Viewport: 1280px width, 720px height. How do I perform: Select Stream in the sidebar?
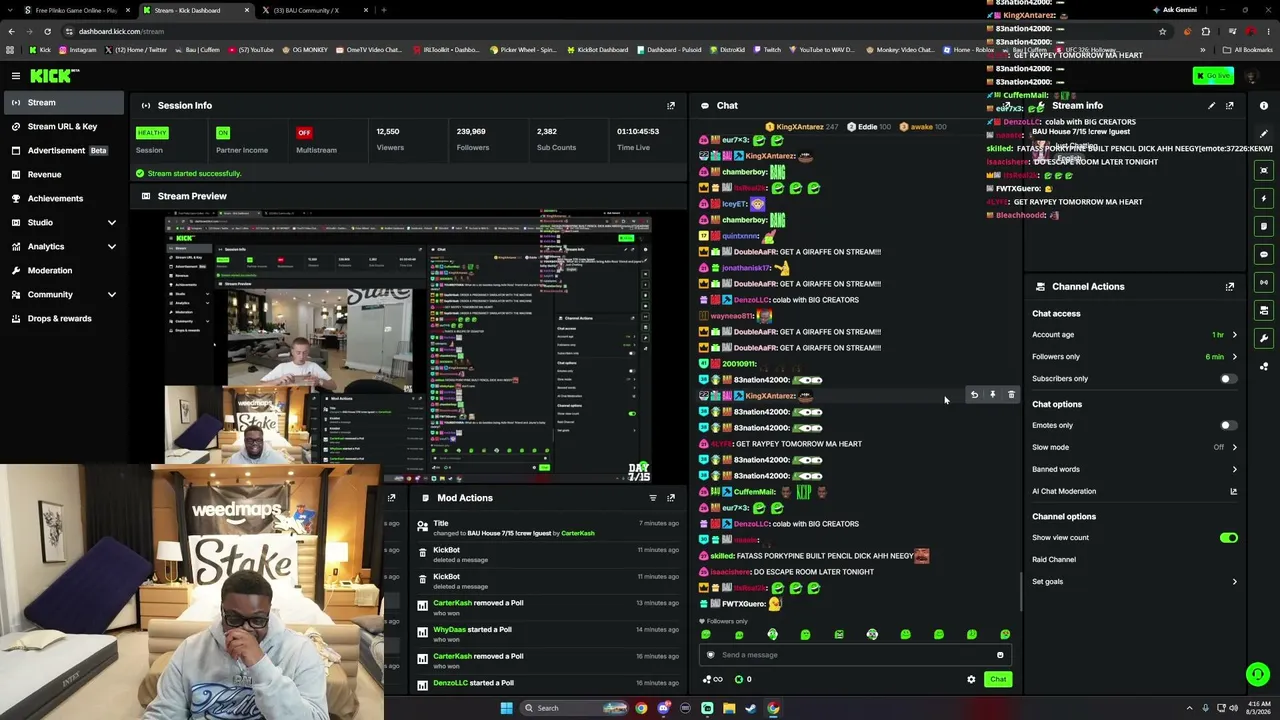click(x=64, y=102)
